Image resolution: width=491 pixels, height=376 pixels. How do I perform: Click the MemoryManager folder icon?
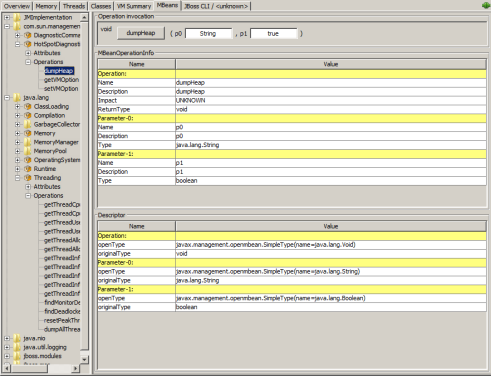tap(28, 142)
